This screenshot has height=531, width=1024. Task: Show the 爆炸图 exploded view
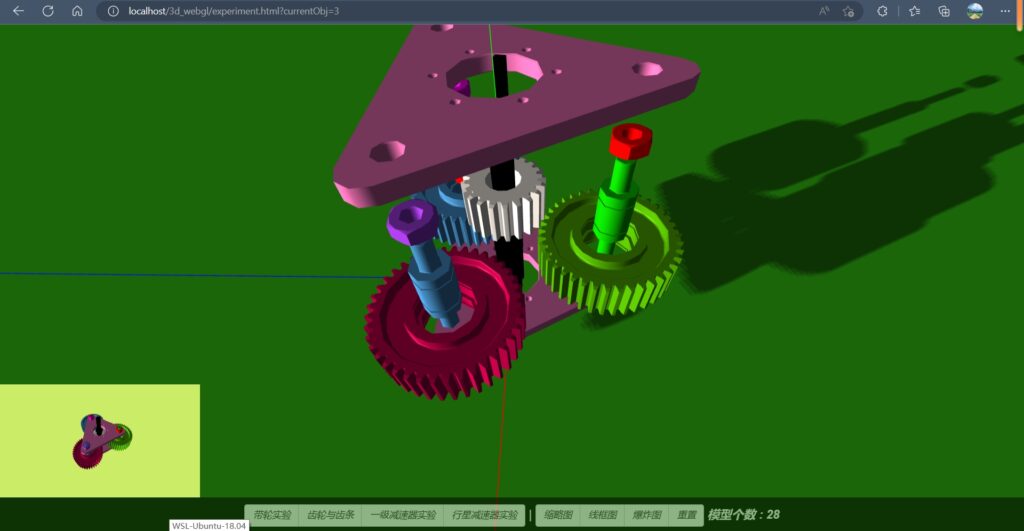647,515
